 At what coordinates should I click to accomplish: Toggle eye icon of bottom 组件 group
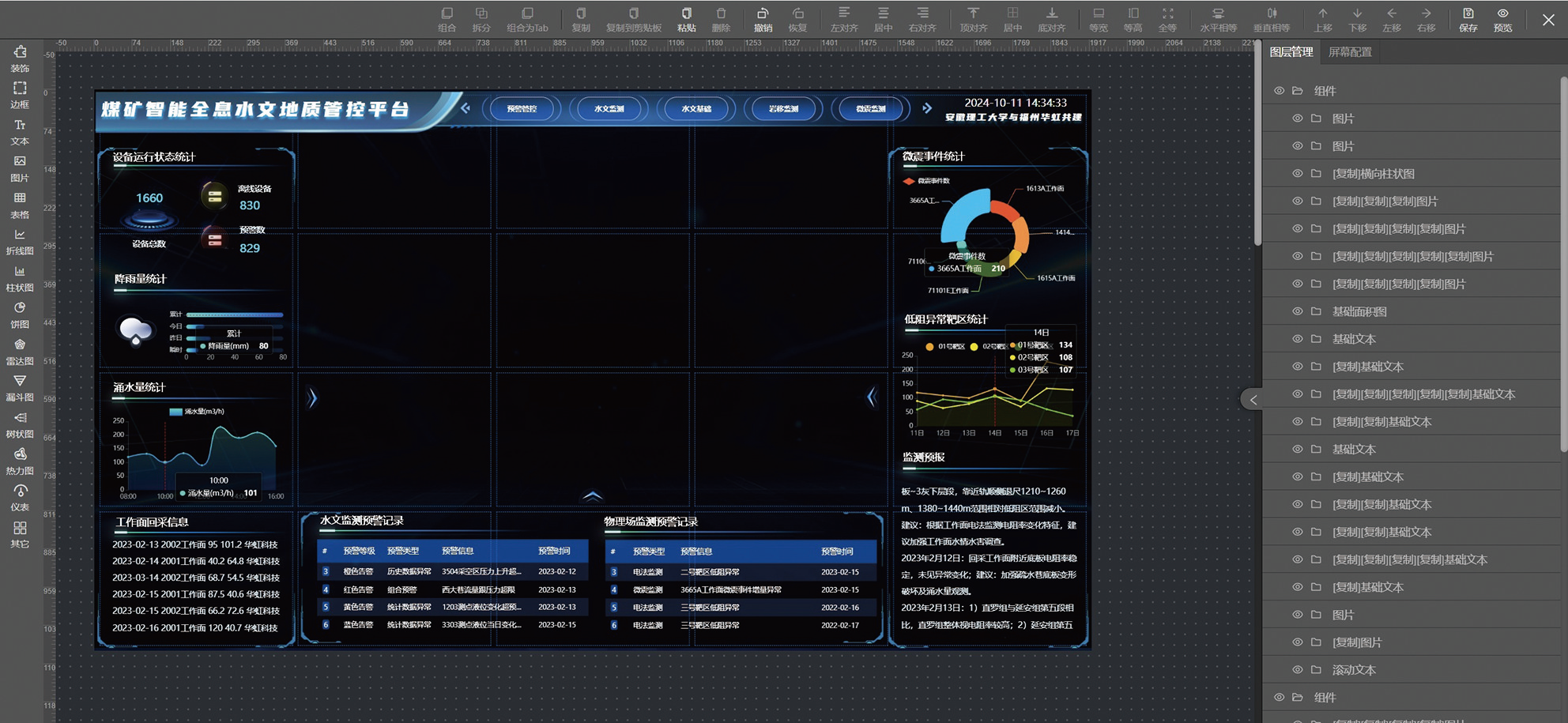[1279, 697]
